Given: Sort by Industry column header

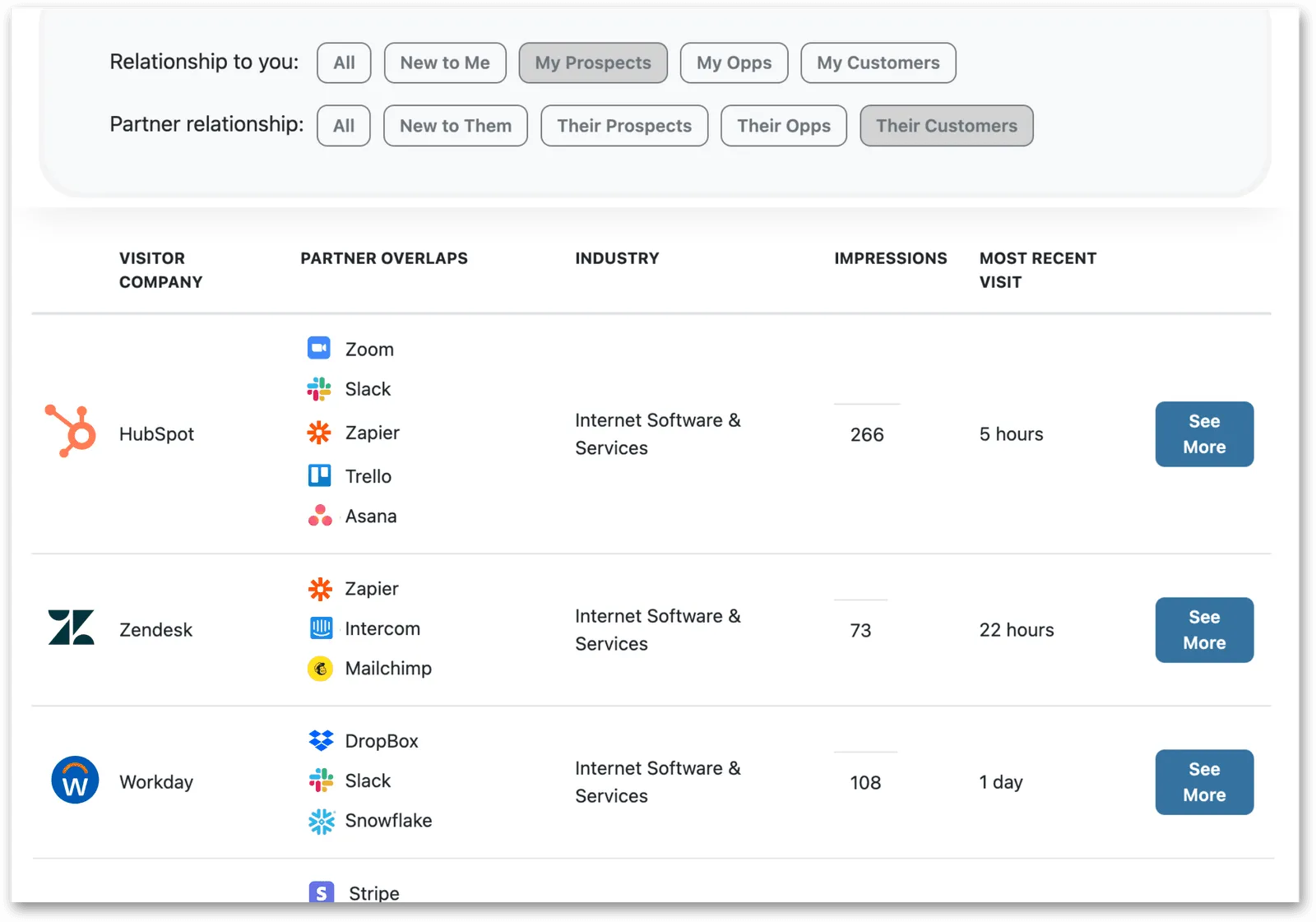Looking at the screenshot, I should pyautogui.click(x=617, y=258).
